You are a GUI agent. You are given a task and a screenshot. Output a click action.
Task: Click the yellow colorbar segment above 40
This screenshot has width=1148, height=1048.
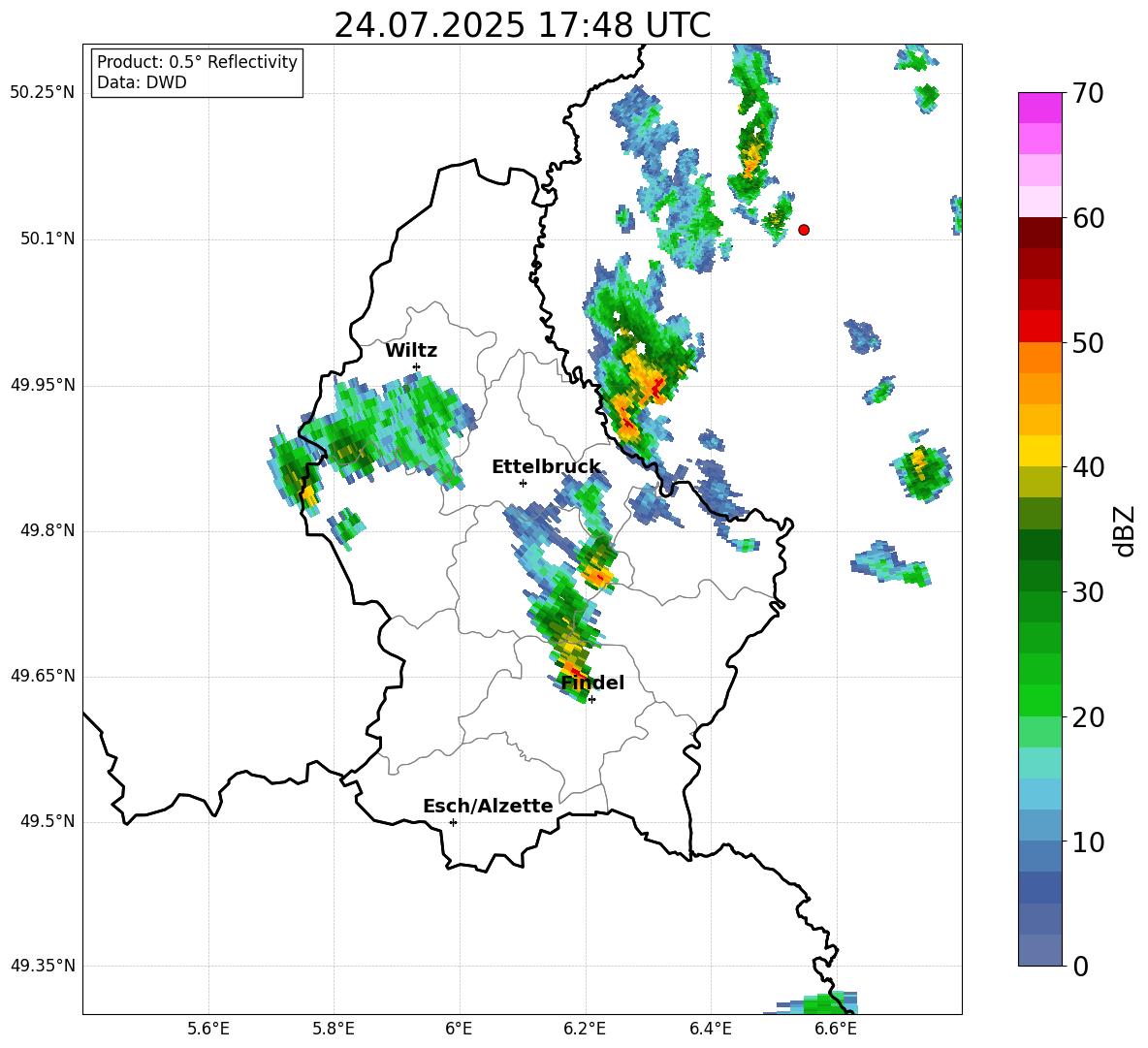tap(1039, 451)
